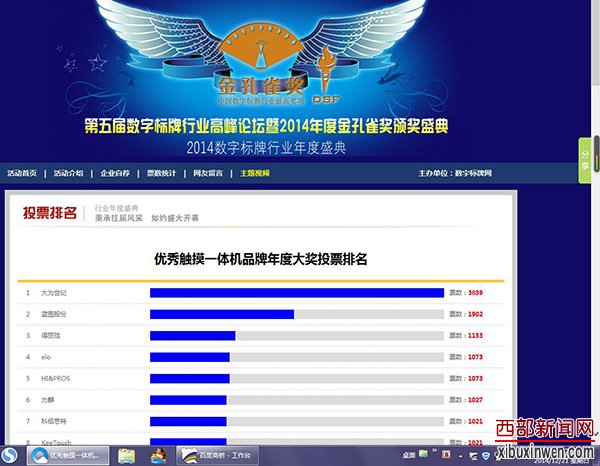
Task: Click the QQ-style icon beside taskbar folder
Action: [x=158, y=456]
